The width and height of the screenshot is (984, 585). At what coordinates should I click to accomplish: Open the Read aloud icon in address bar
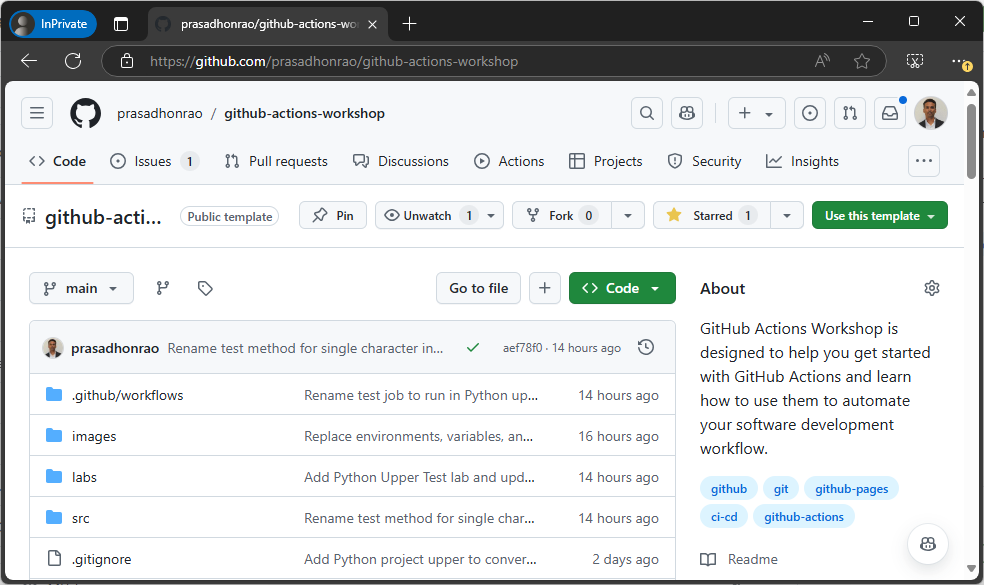822,61
